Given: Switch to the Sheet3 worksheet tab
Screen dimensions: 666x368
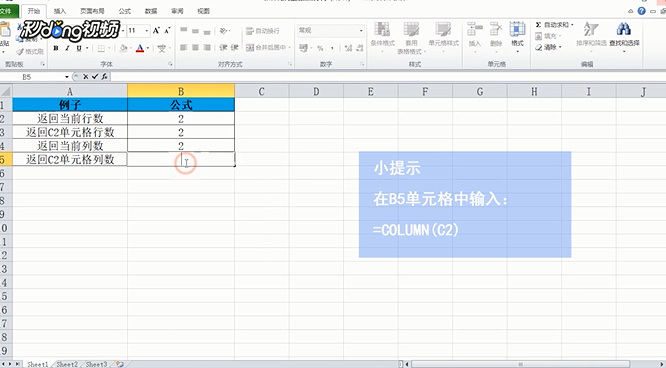Looking at the screenshot, I should [96, 364].
